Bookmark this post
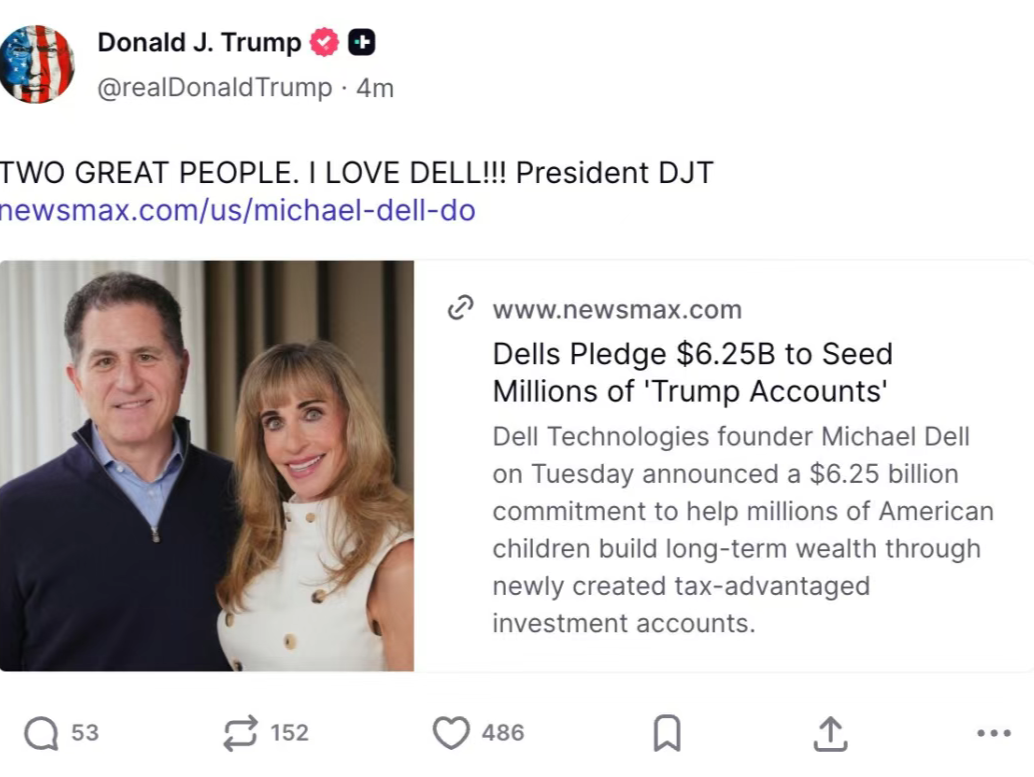 pyautogui.click(x=666, y=733)
